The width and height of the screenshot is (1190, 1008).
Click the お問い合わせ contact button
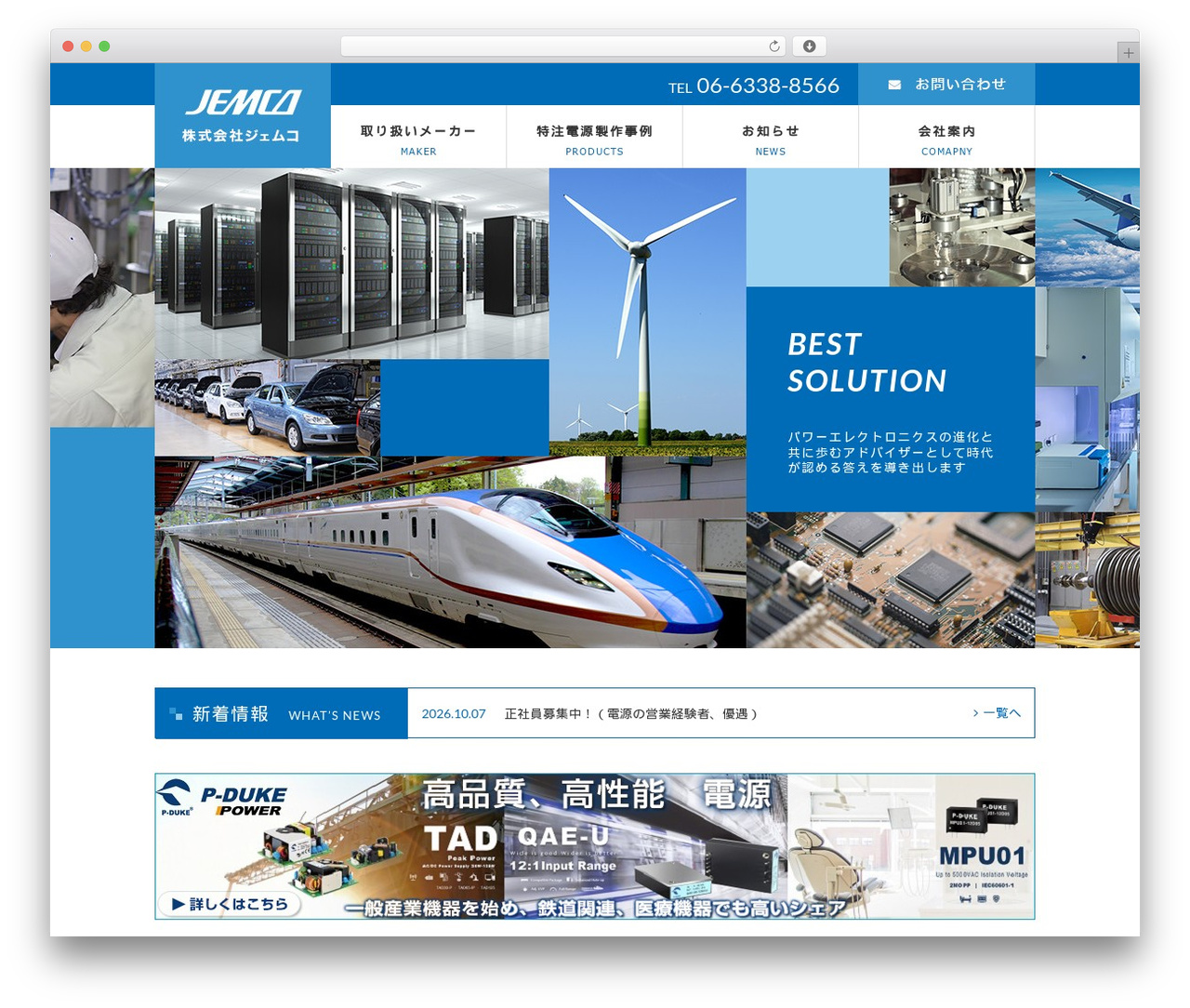tap(946, 85)
